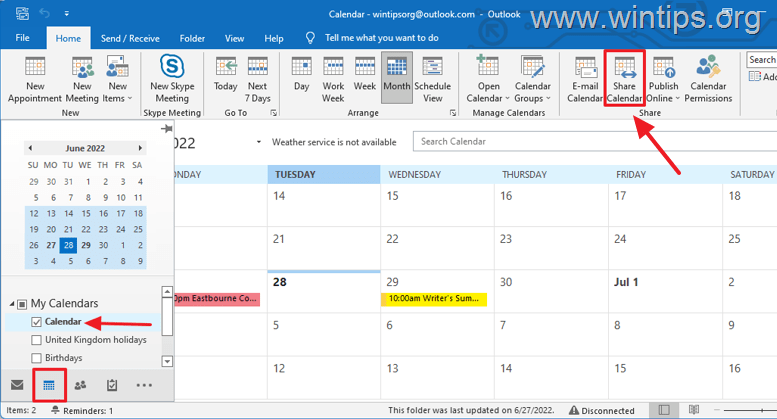777x419 pixels.
Task: Open more navigation options ellipsis
Action: coord(144,385)
